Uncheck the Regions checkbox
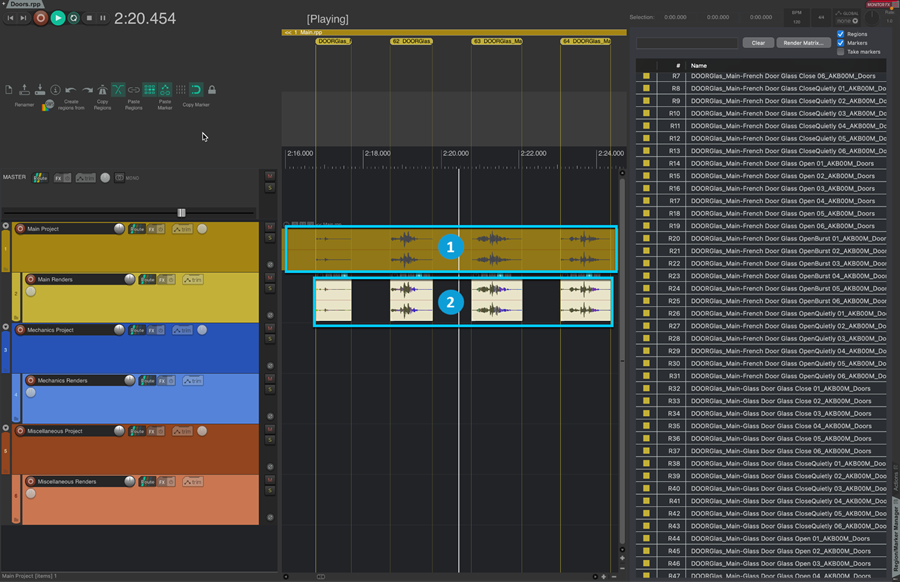Screen dimensions: 900x582 click(x=840, y=34)
